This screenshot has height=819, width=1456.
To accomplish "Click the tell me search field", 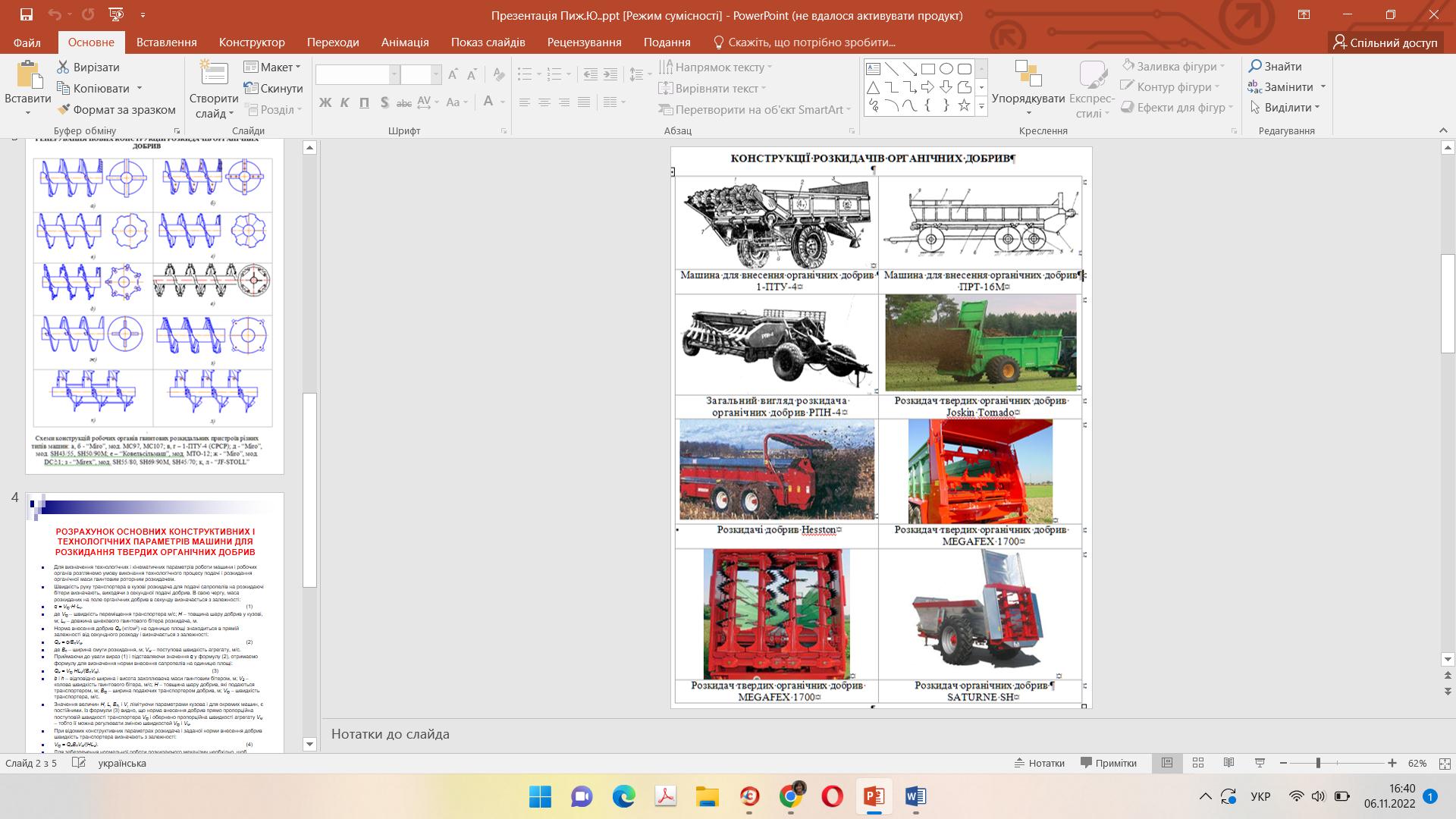I will (x=805, y=42).
